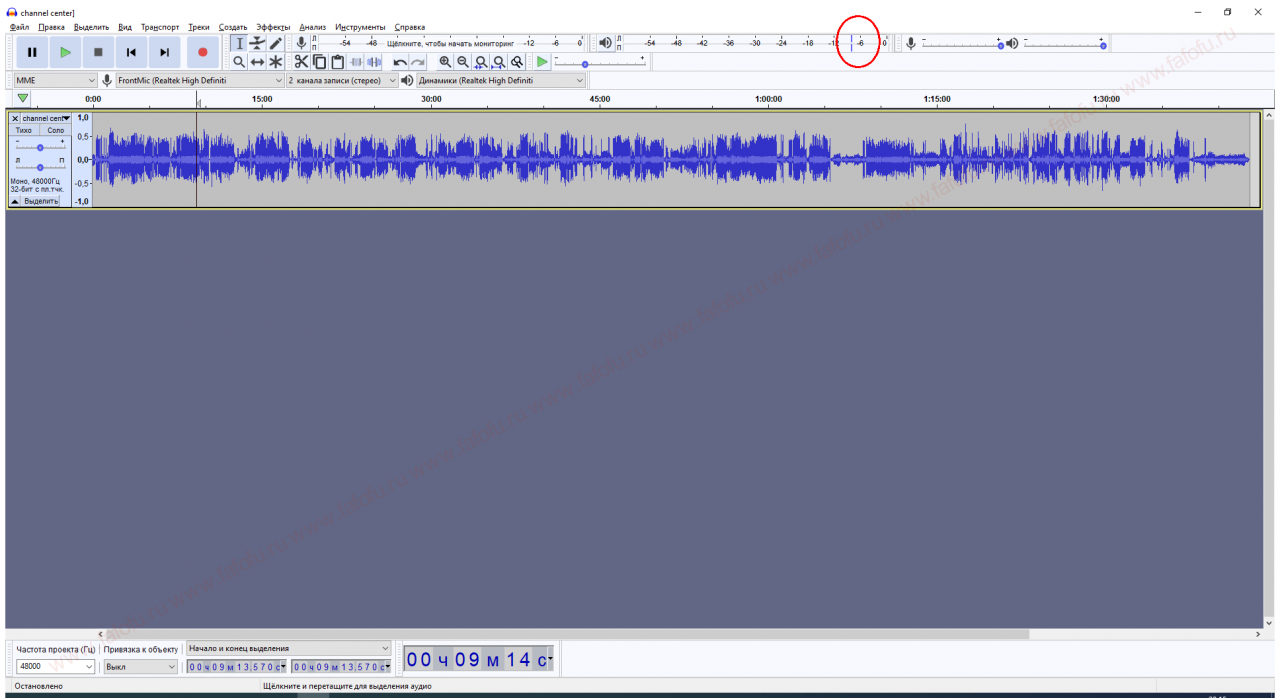Click the Paste clipboard icon
Image resolution: width=1280 pixels, height=698 pixels.
[337, 62]
